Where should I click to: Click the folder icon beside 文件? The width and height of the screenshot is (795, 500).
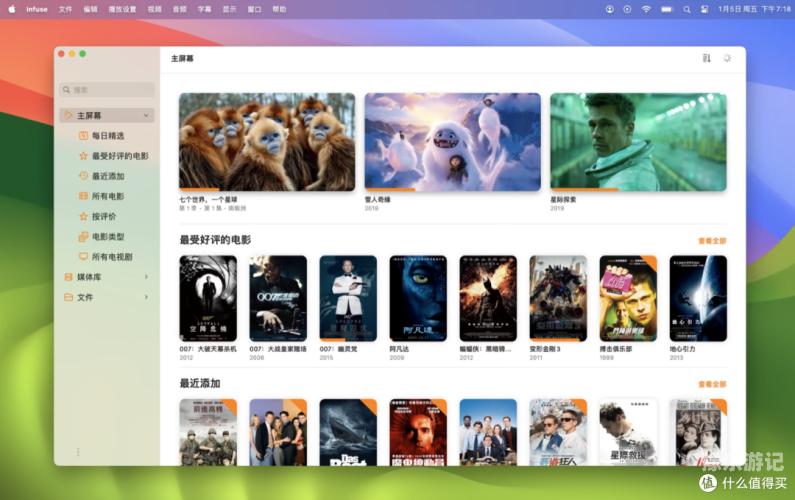coord(68,297)
